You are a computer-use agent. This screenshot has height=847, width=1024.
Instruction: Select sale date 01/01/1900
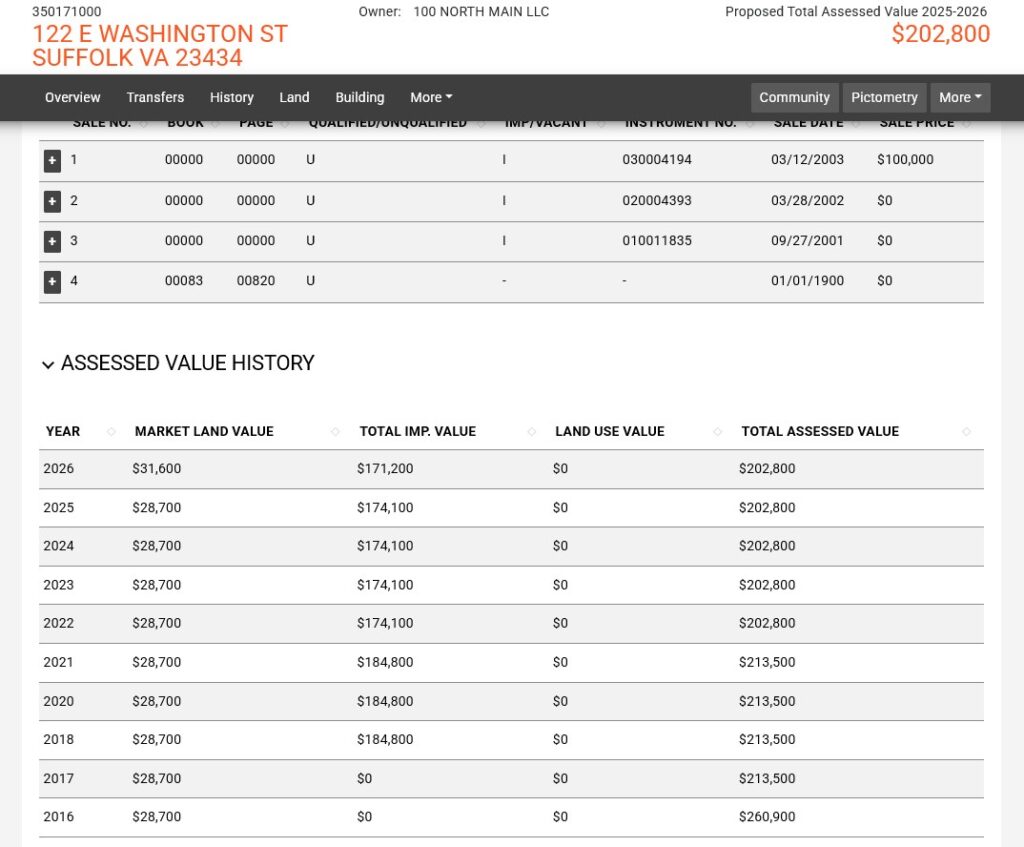point(807,281)
